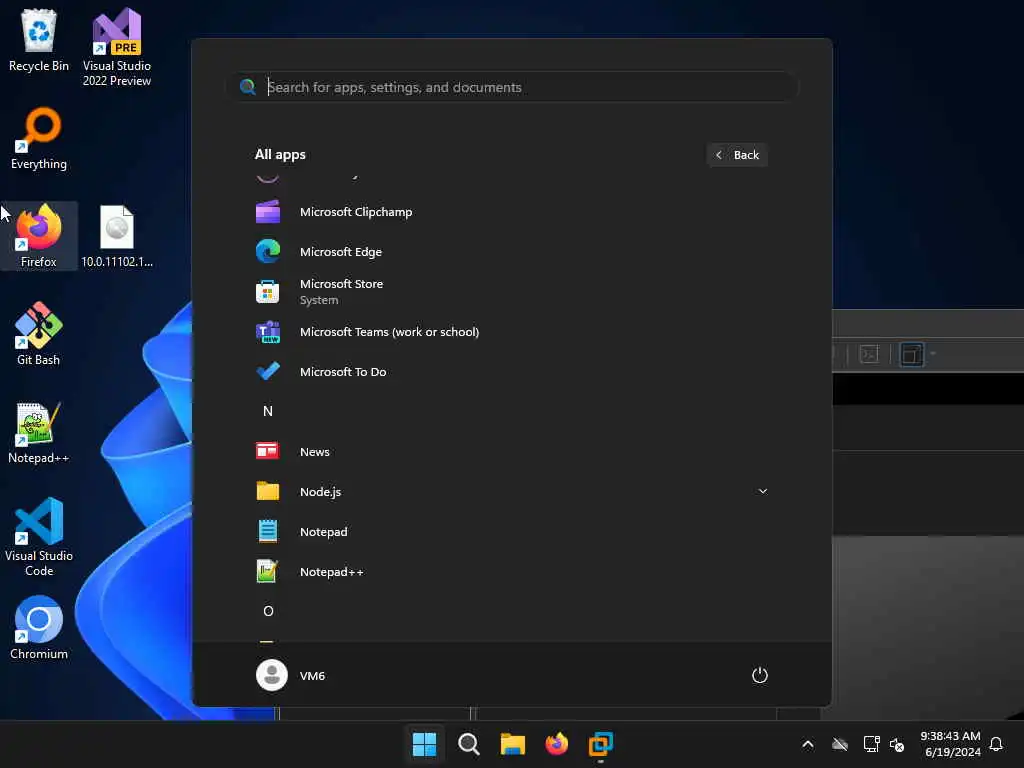Open the network tray icon
Viewport: 1024px width, 768px height.
871,744
